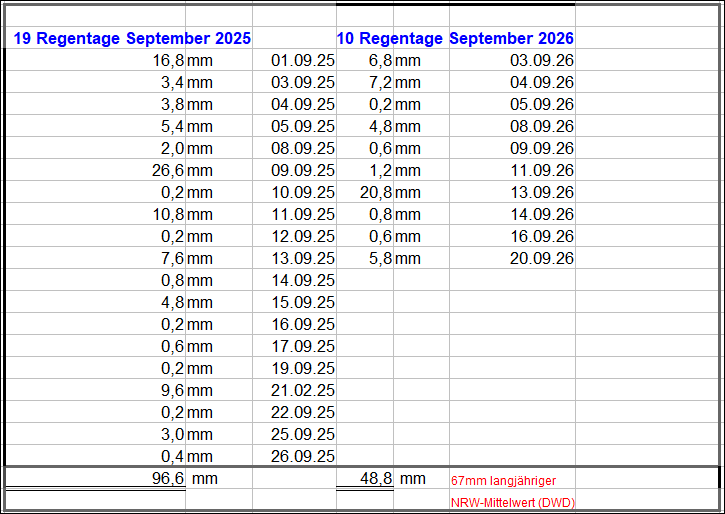
Task: Select the 26,6 rainfall value
Action: point(168,171)
